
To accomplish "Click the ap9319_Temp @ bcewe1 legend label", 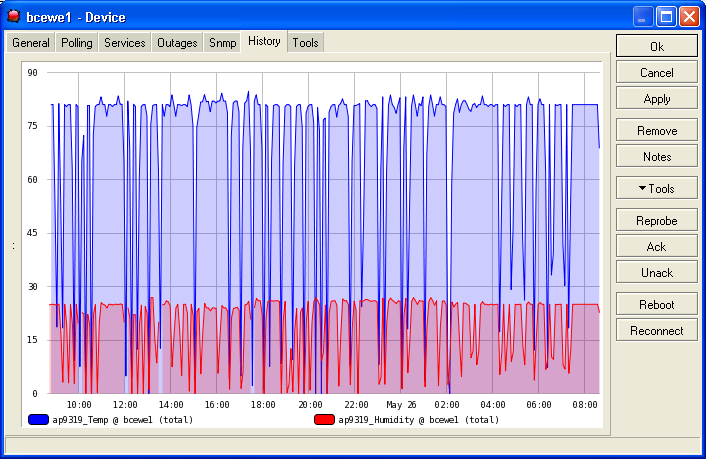I will point(122,420).
